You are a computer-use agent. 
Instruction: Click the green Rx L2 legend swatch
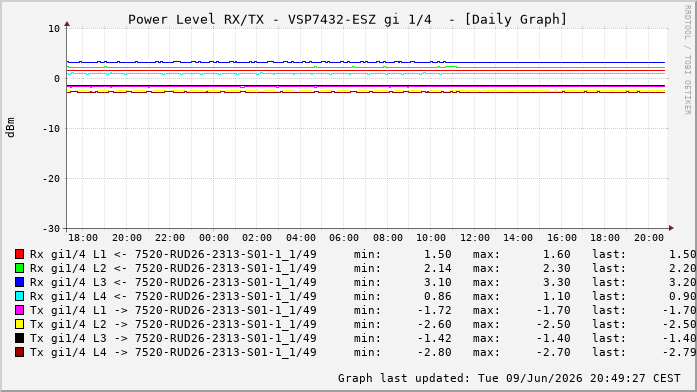[x=19, y=268]
